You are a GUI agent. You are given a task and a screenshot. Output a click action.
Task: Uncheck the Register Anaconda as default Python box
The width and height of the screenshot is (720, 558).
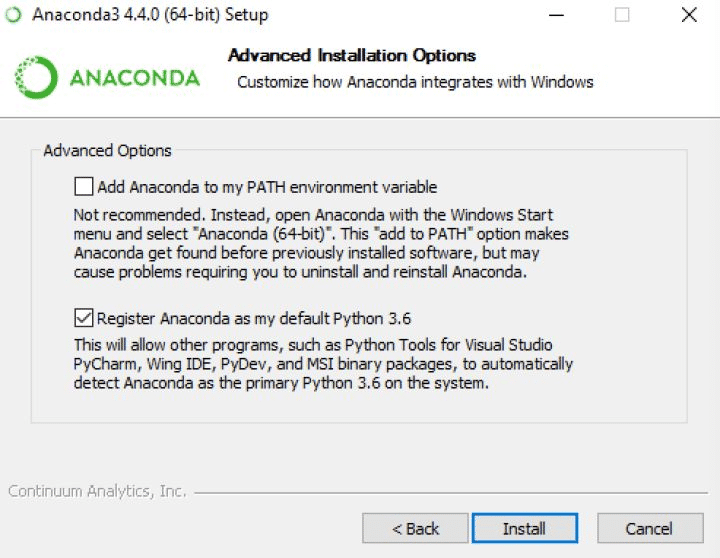coord(83,319)
